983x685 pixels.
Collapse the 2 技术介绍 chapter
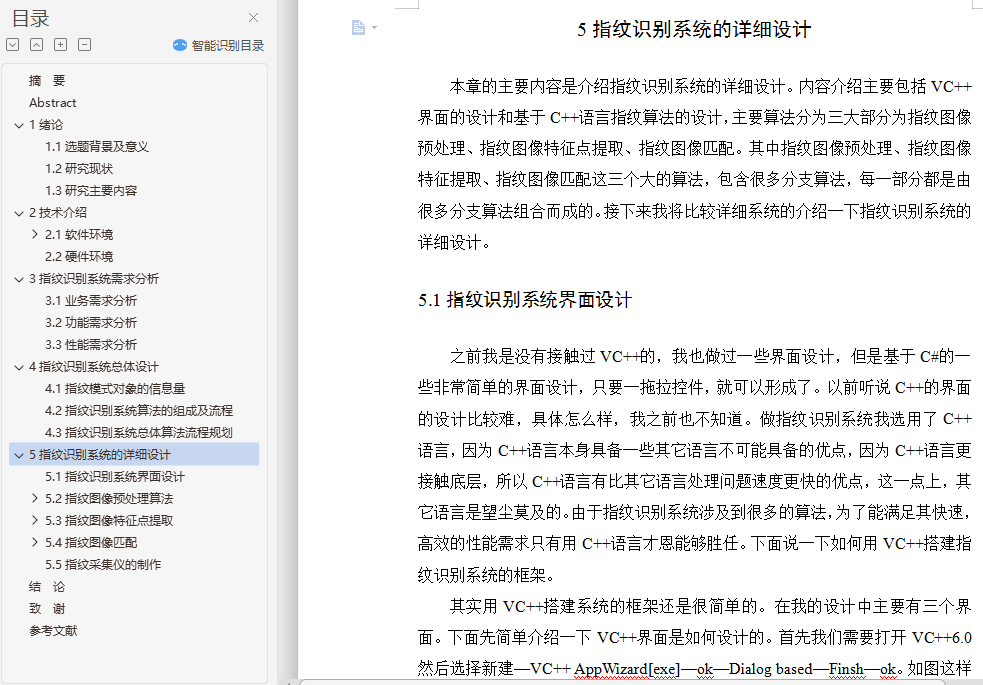pos(19,213)
